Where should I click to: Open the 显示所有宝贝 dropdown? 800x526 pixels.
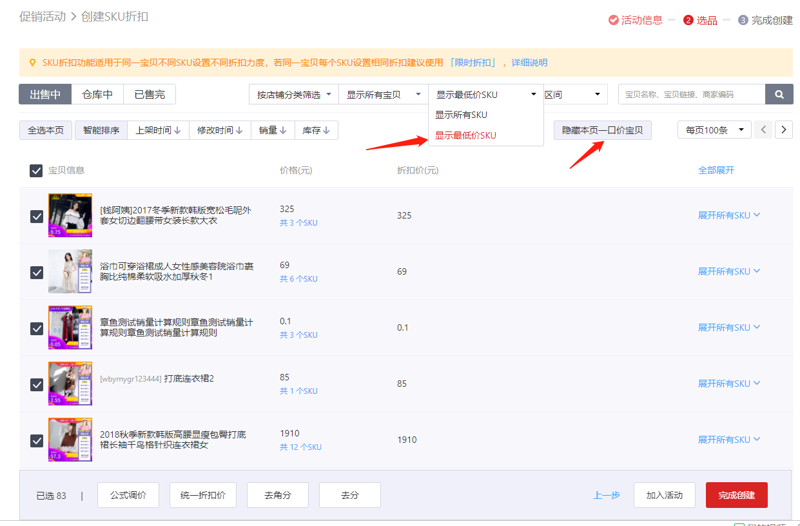coord(383,94)
